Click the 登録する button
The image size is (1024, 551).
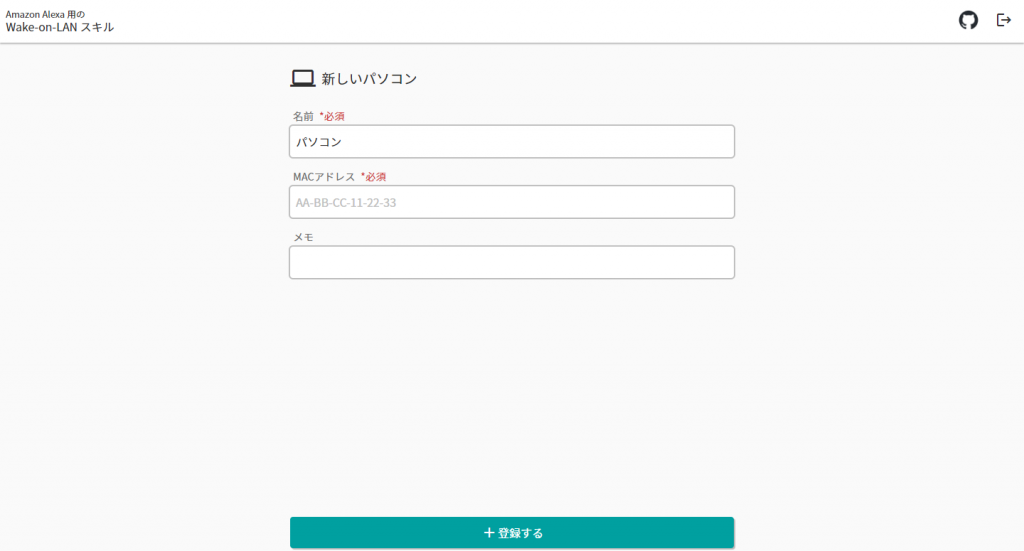click(x=512, y=533)
